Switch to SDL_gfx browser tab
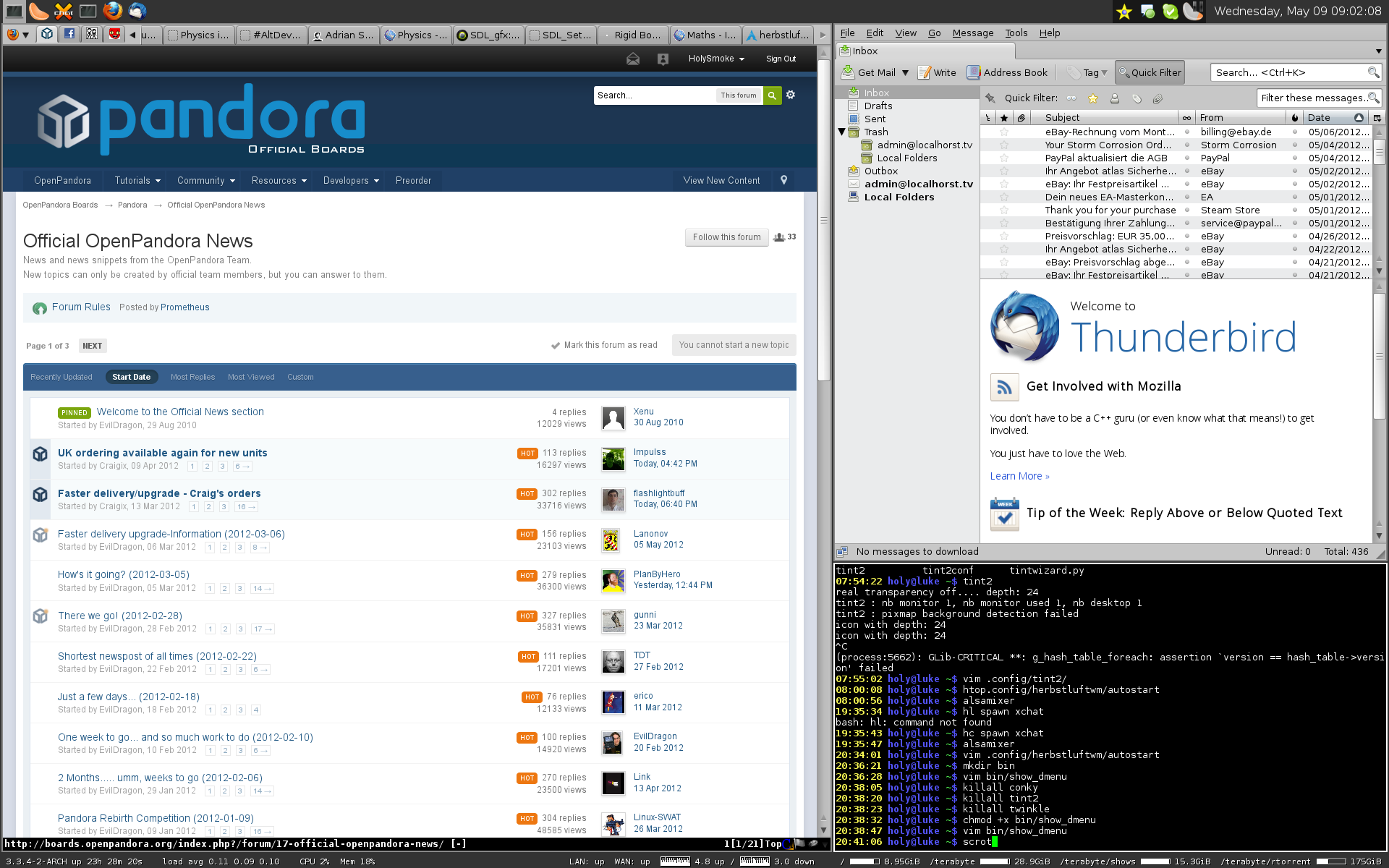The image size is (1389, 868). 488,35
